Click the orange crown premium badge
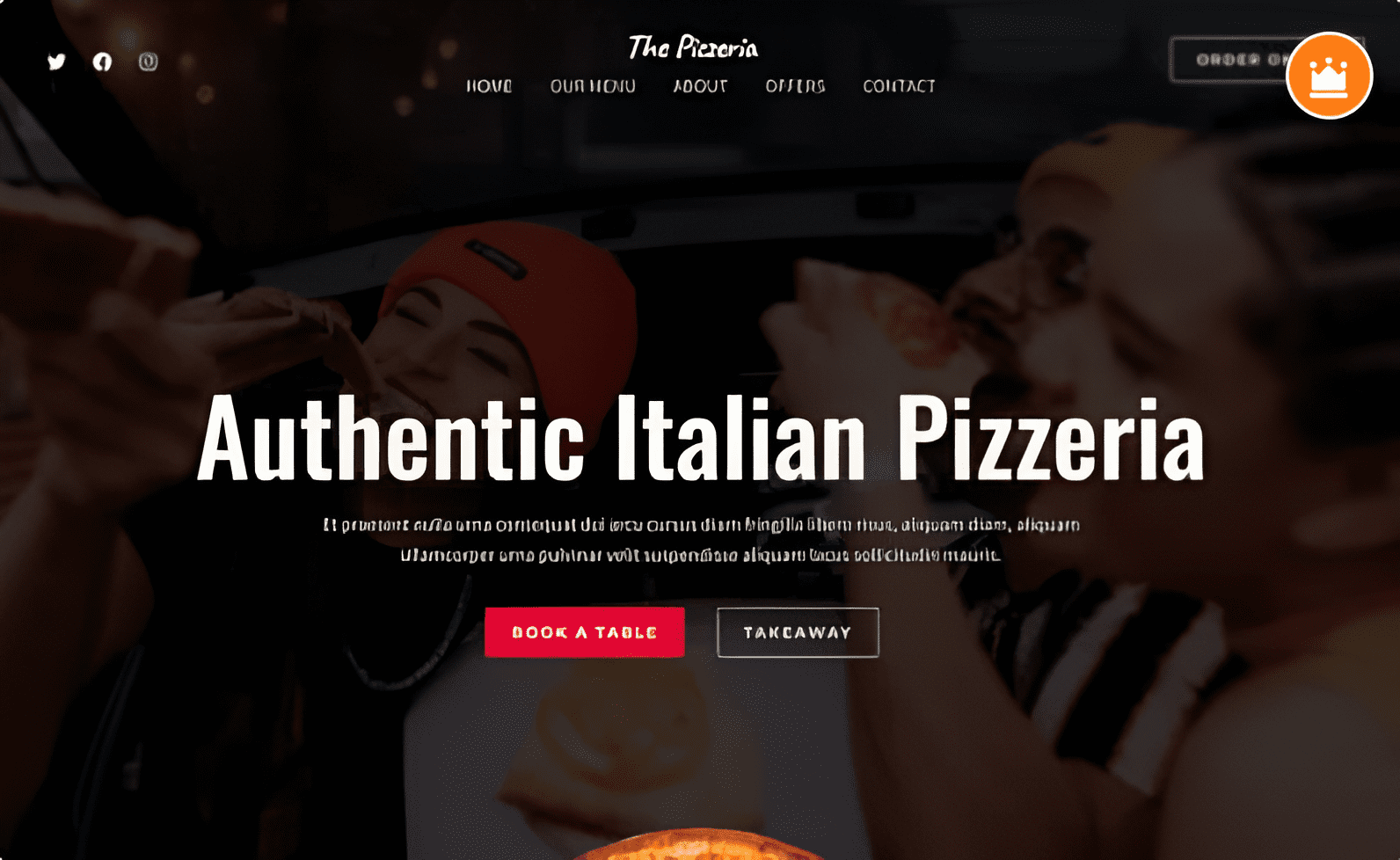Image resolution: width=1400 pixels, height=860 pixels. pyautogui.click(x=1329, y=76)
